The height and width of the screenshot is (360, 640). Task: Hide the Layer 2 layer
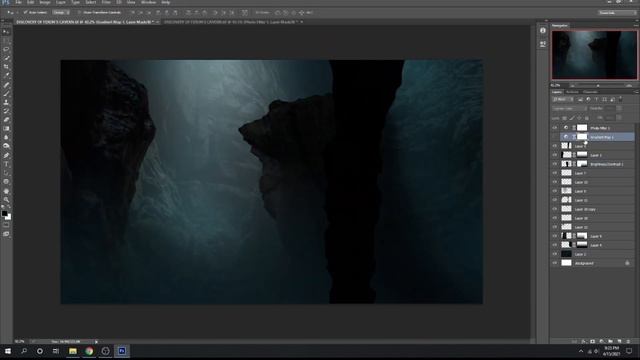(x=555, y=254)
